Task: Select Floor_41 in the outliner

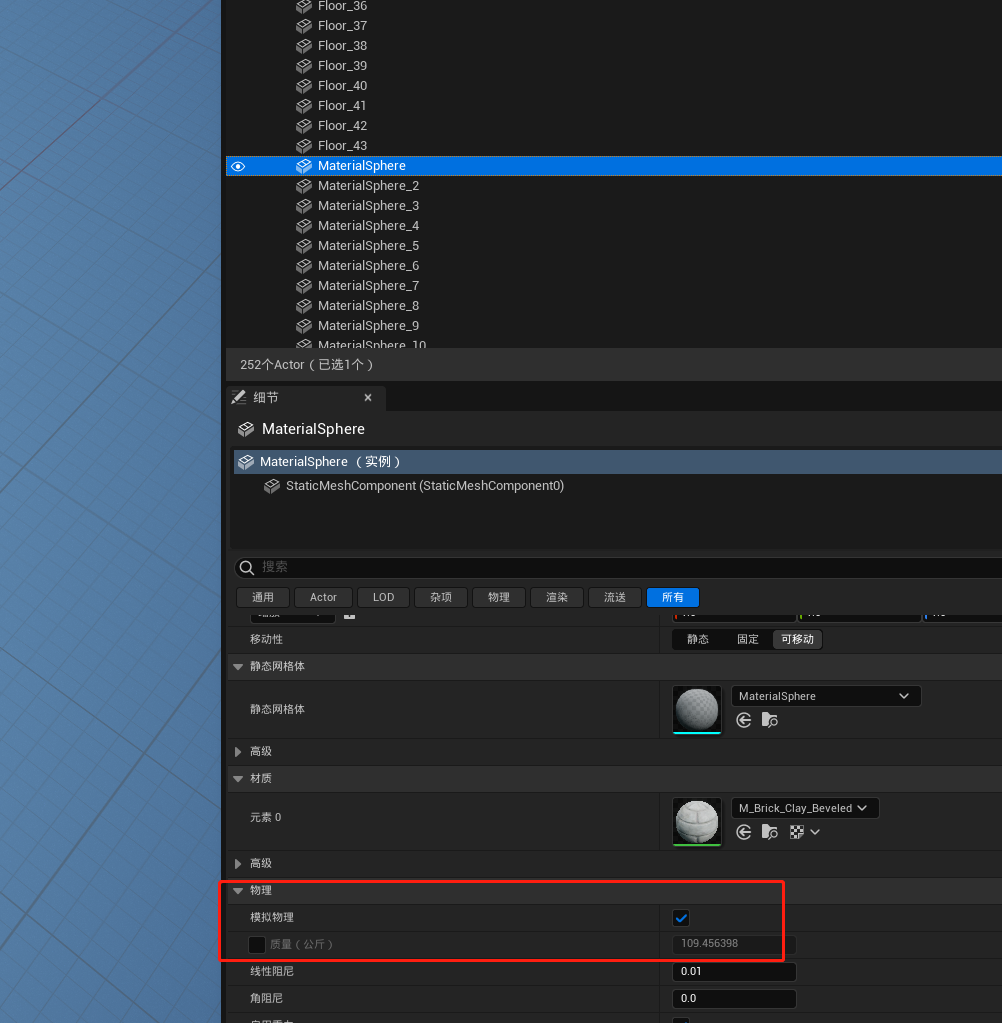Action: coord(342,106)
